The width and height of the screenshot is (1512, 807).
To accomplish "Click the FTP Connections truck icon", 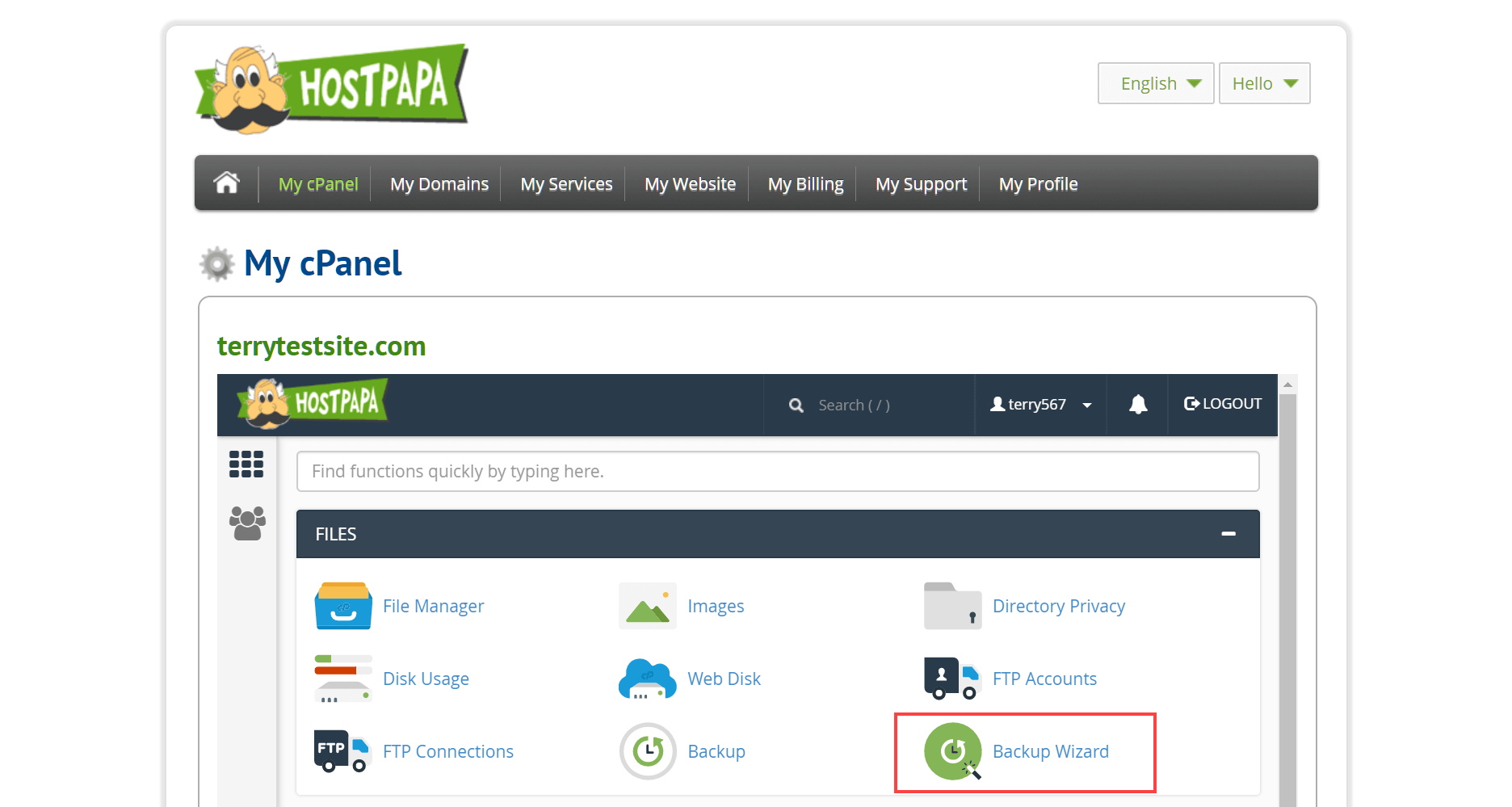I will pos(343,751).
